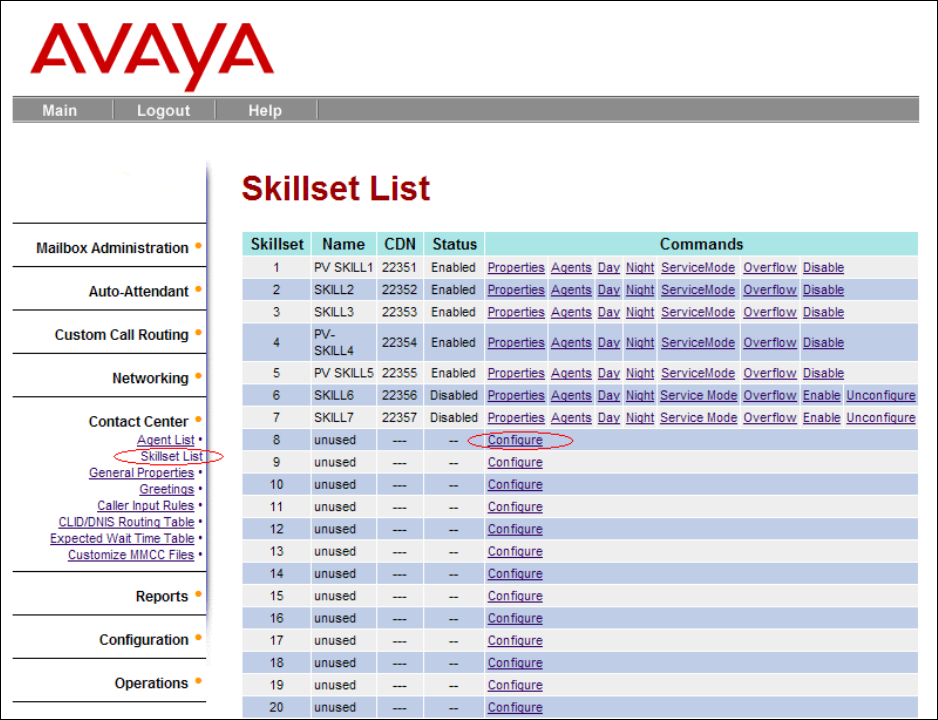Click the Commands column header
Screen dimensions: 938x720
click(701, 244)
